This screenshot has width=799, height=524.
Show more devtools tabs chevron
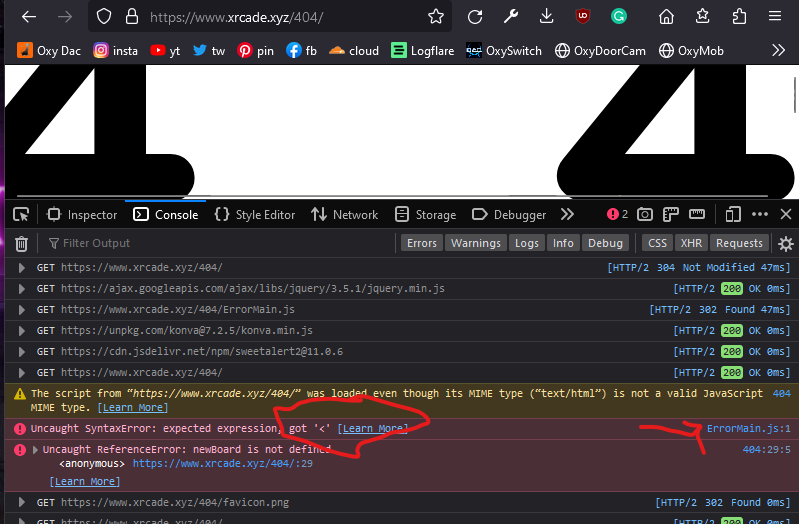567,214
